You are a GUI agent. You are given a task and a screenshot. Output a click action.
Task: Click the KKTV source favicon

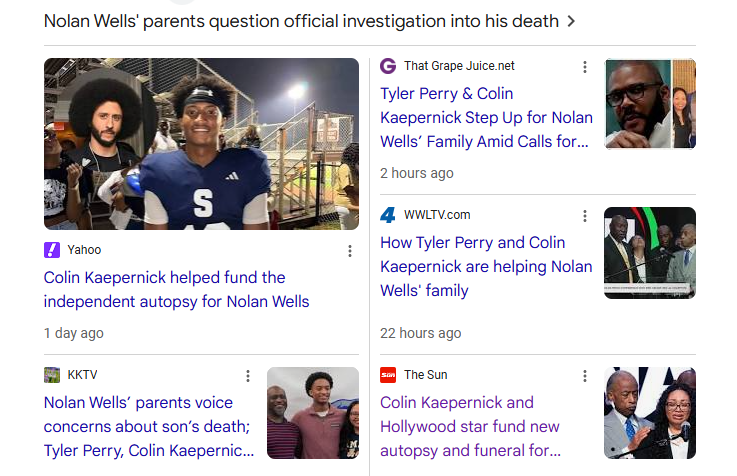tap(52, 375)
